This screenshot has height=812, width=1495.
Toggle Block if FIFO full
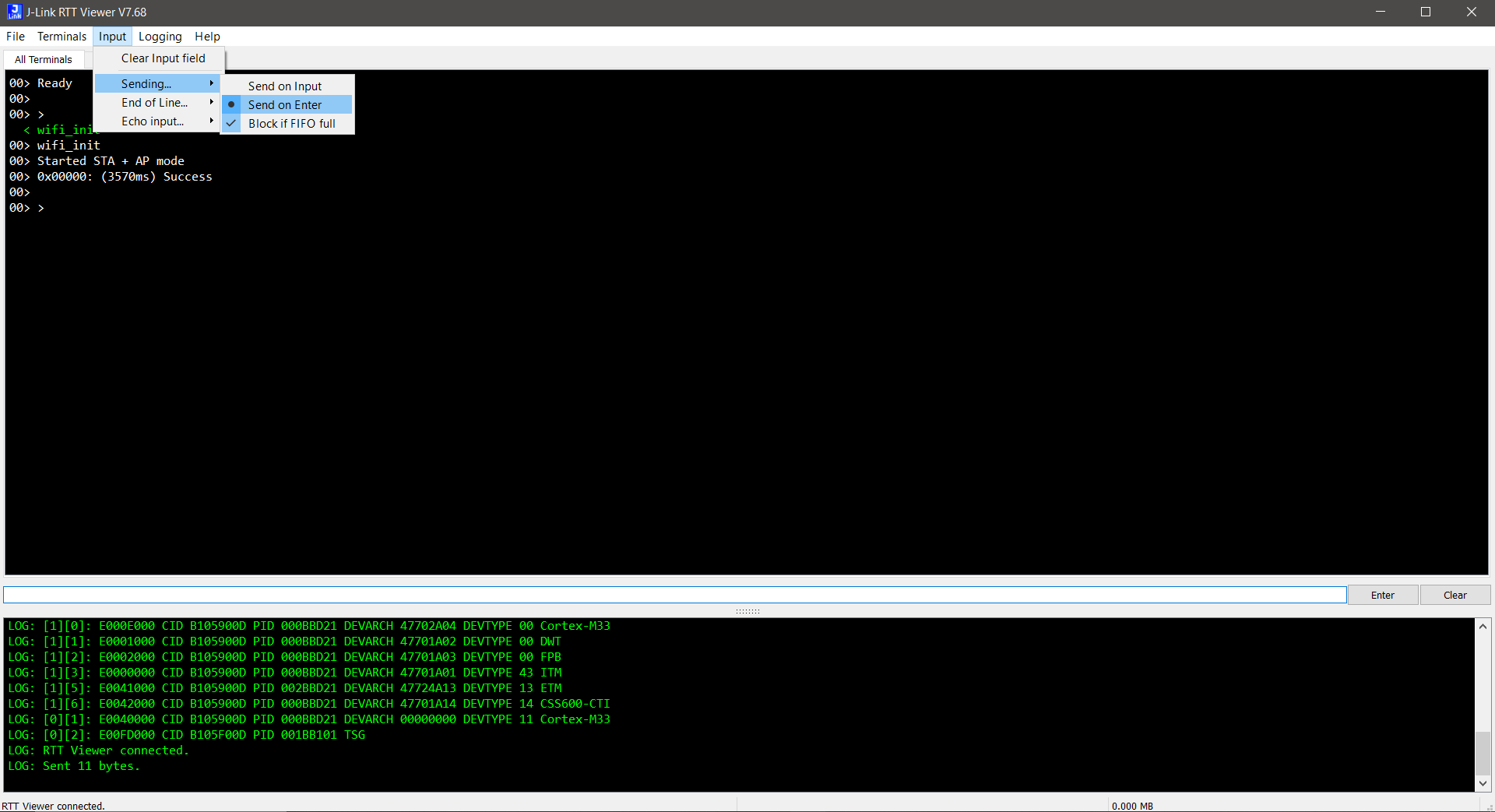coord(291,123)
